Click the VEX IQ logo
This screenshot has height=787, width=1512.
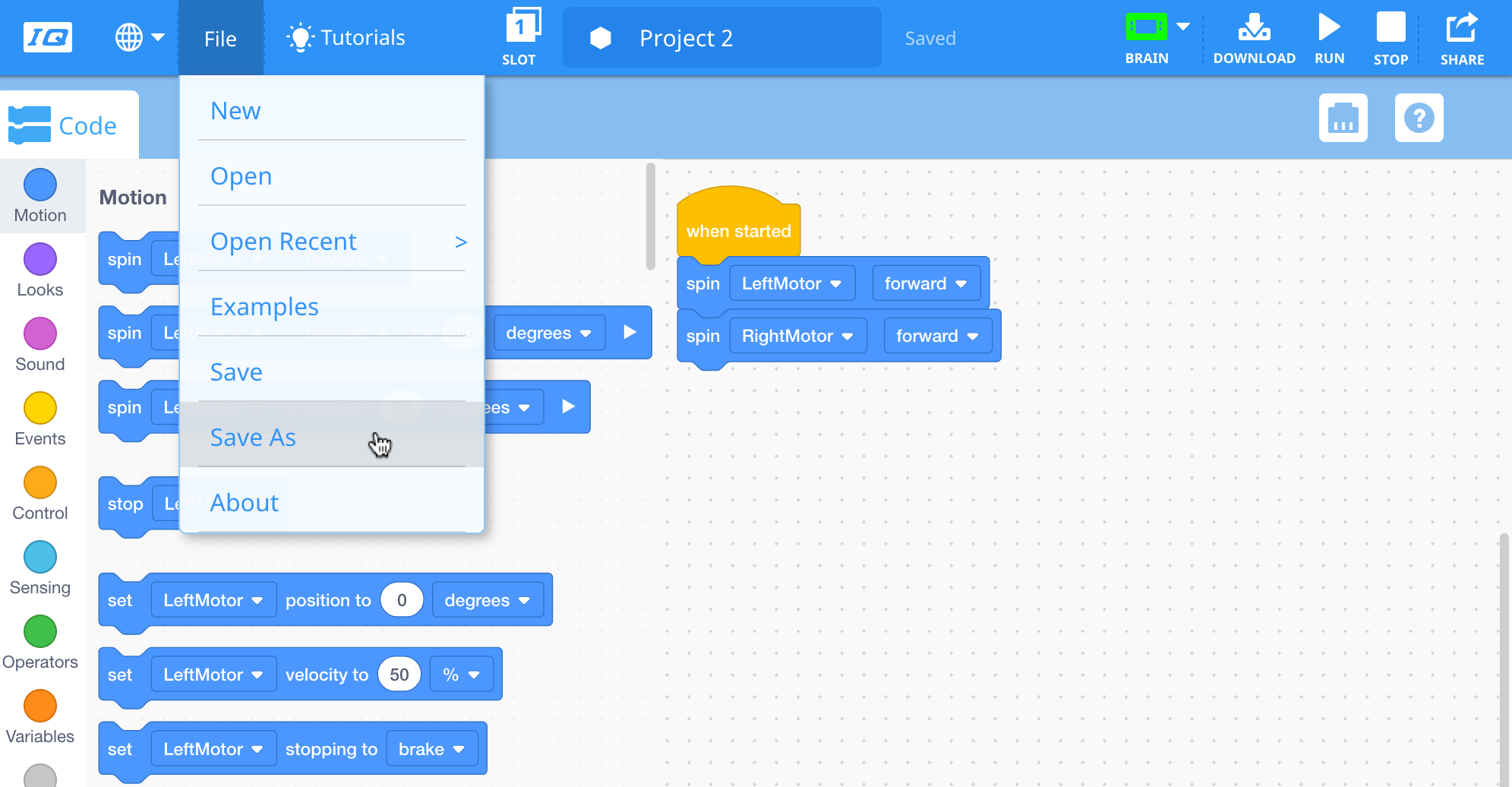tap(47, 36)
